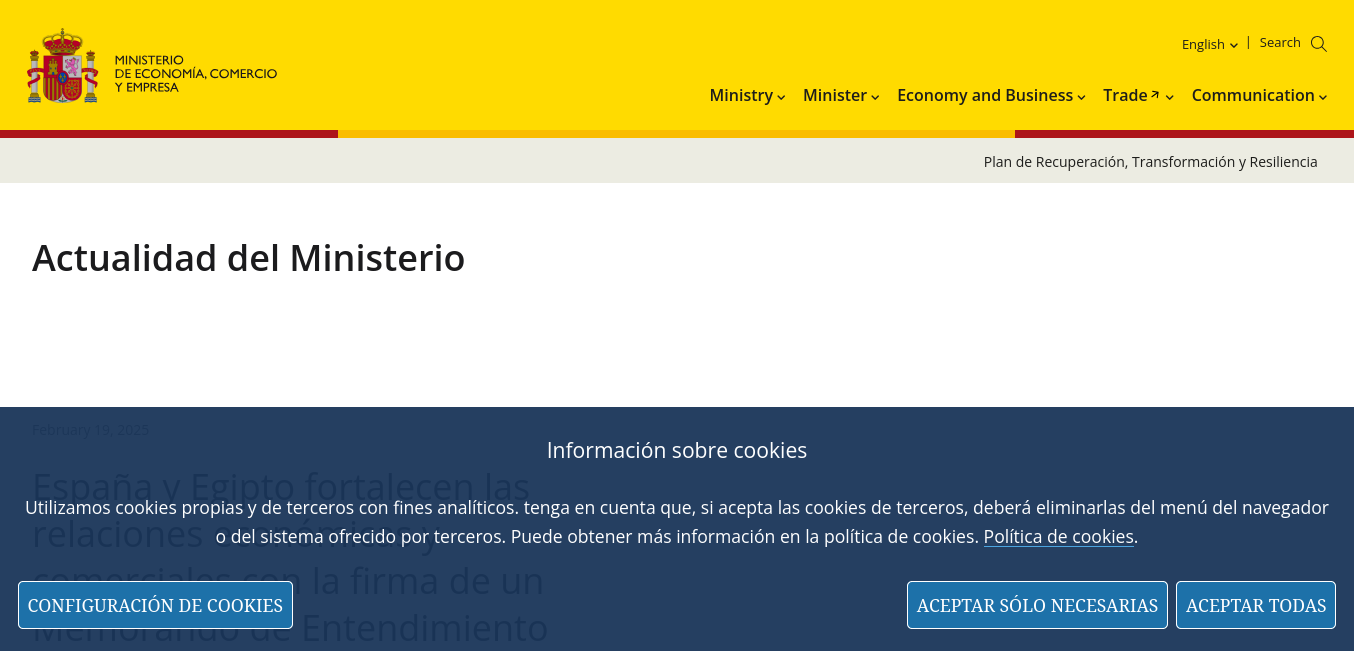Expand the Communication menu chevron
1366x651 pixels.
click(x=1323, y=97)
